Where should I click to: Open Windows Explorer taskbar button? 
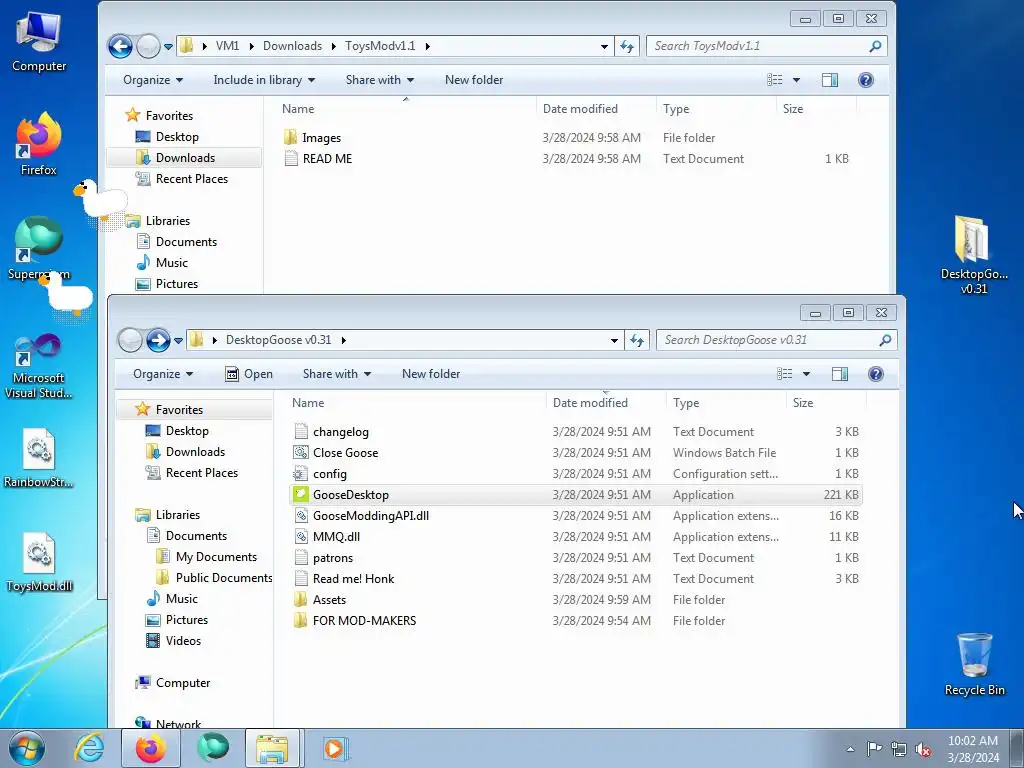[x=272, y=748]
